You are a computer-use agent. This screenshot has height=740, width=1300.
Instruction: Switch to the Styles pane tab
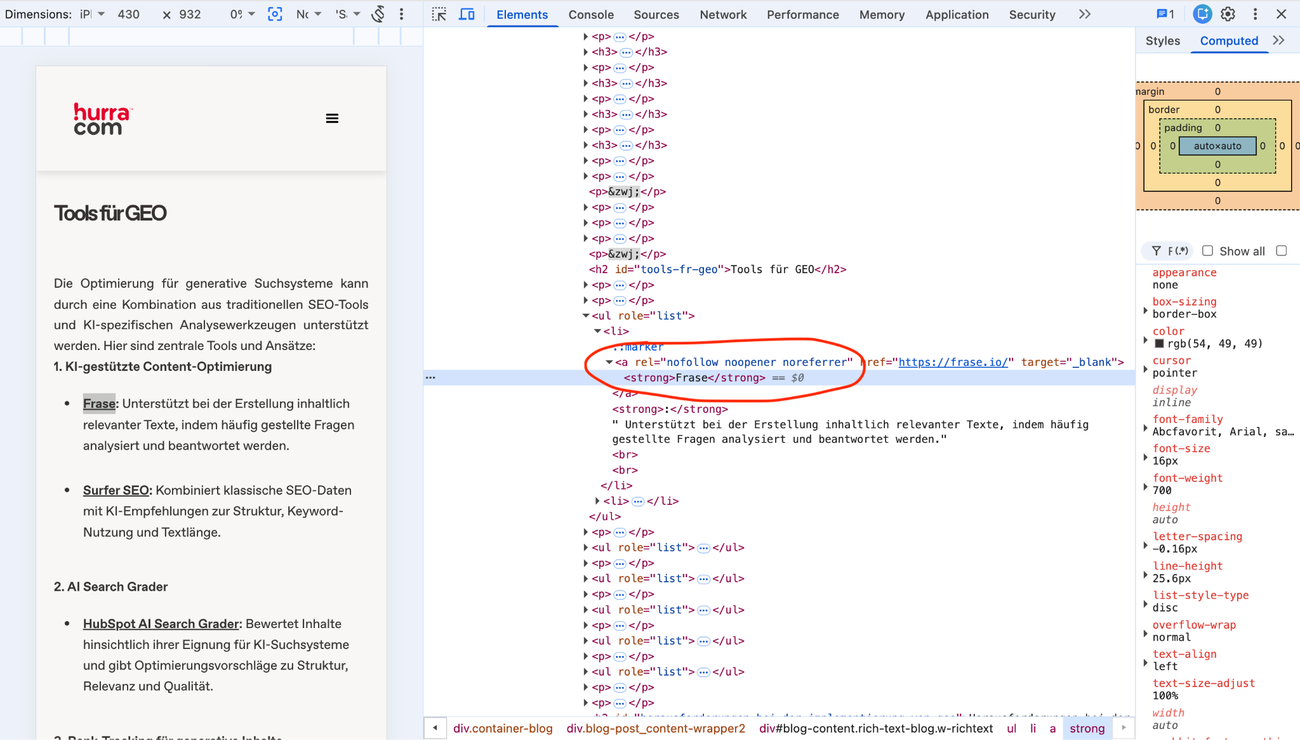pyautogui.click(x=1163, y=41)
